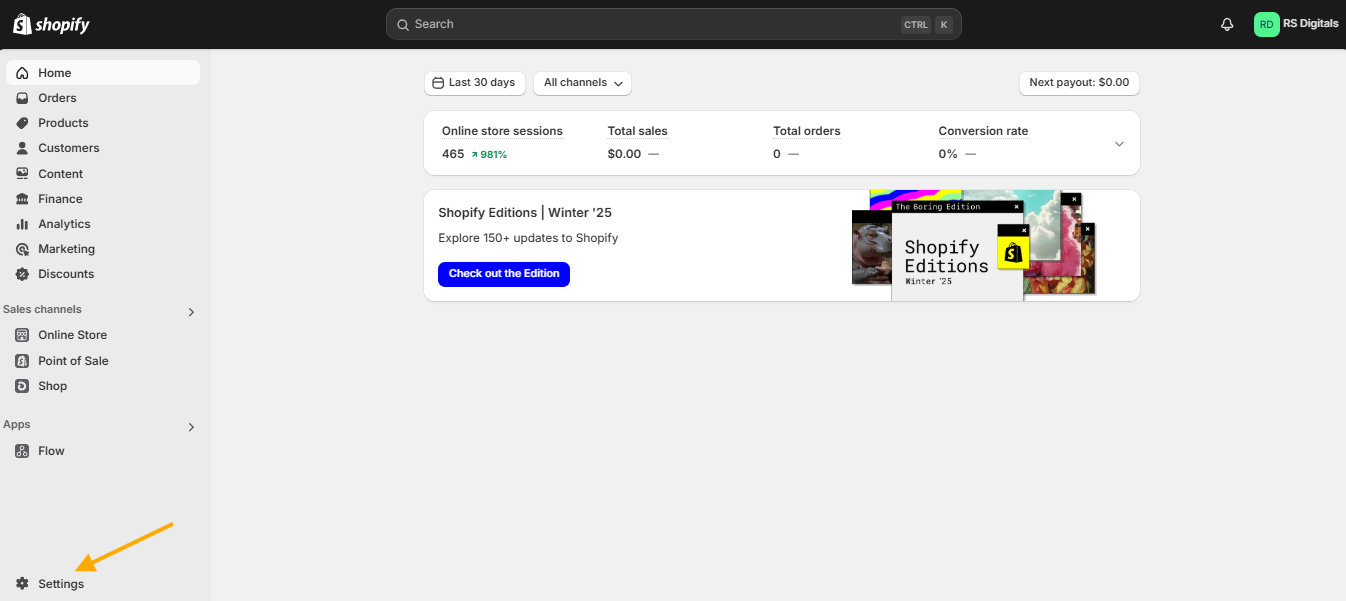The image size is (1346, 601).
Task: Click the Orders inbox icon
Action: pyautogui.click(x=22, y=98)
